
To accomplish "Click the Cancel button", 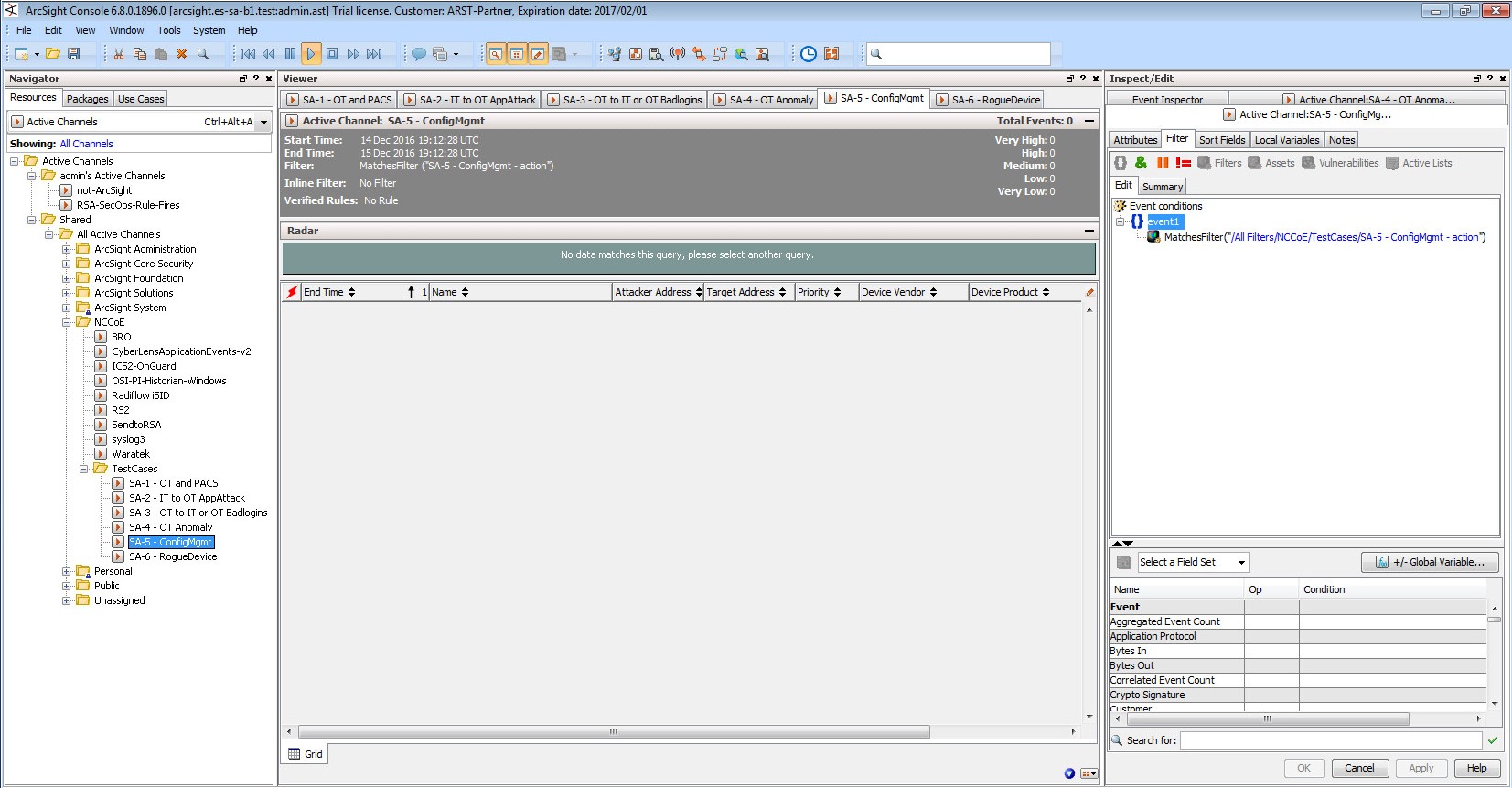I will 1360,768.
